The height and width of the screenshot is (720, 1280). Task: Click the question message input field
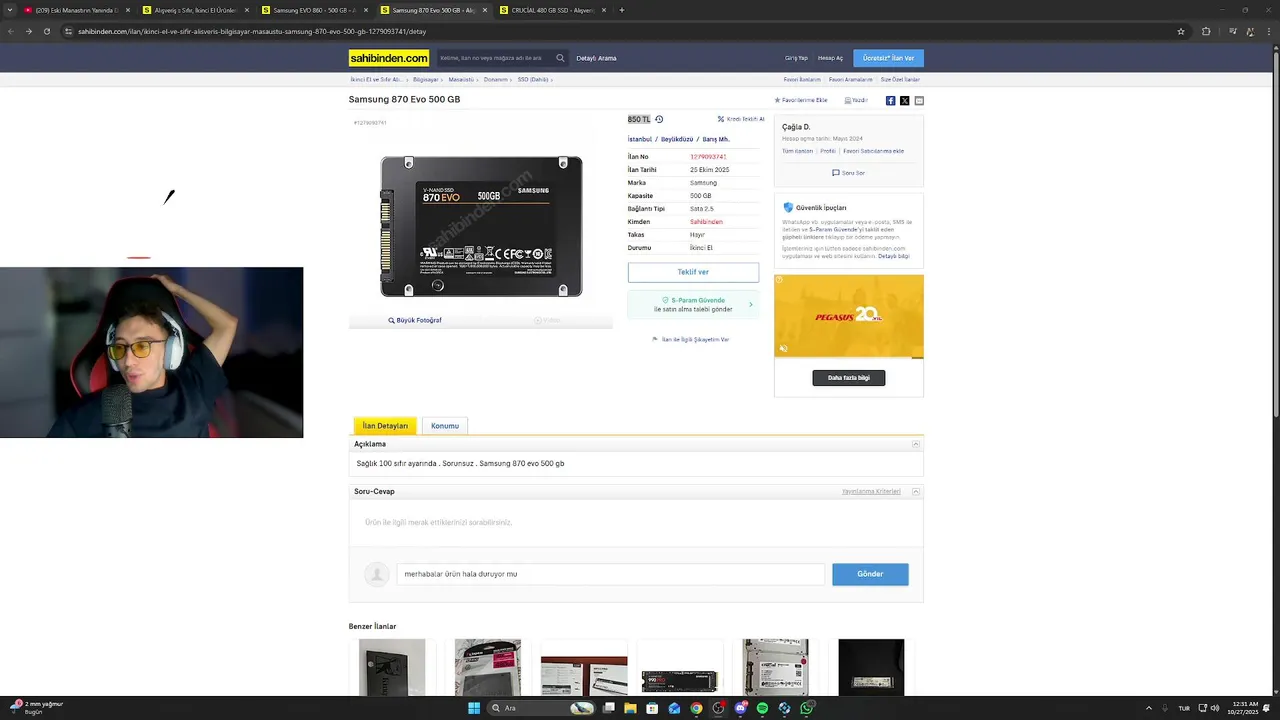610,574
